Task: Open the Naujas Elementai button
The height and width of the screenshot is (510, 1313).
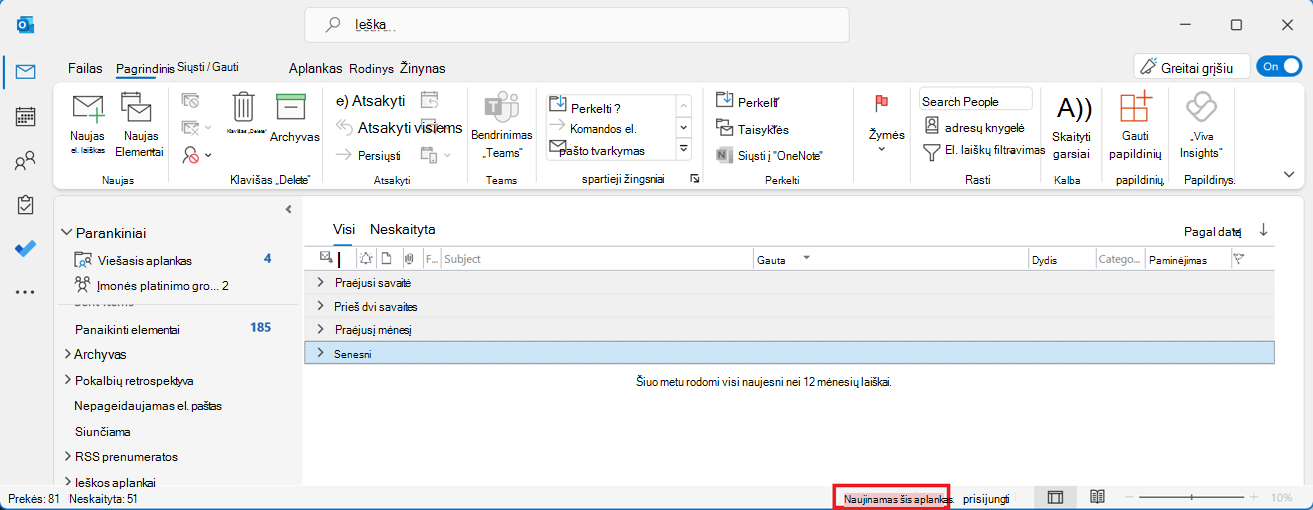Action: coord(139,124)
